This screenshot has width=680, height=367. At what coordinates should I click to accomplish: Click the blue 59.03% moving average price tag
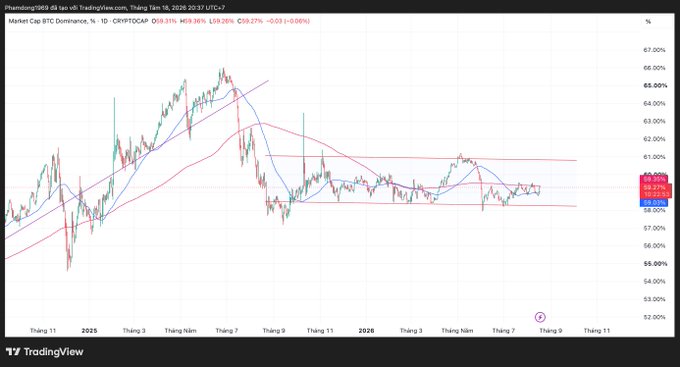pyautogui.click(x=654, y=203)
